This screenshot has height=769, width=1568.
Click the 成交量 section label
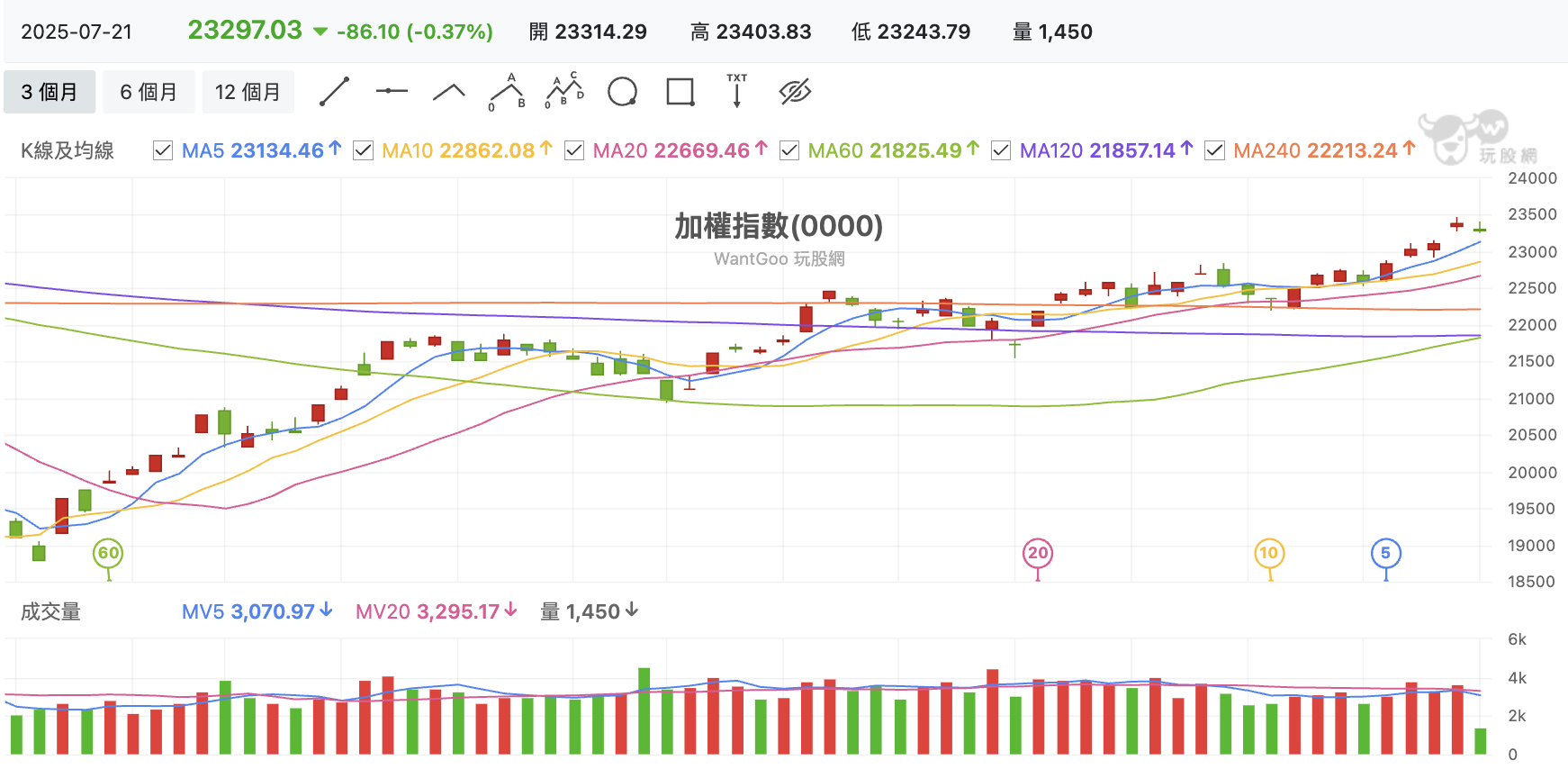pos(50,612)
